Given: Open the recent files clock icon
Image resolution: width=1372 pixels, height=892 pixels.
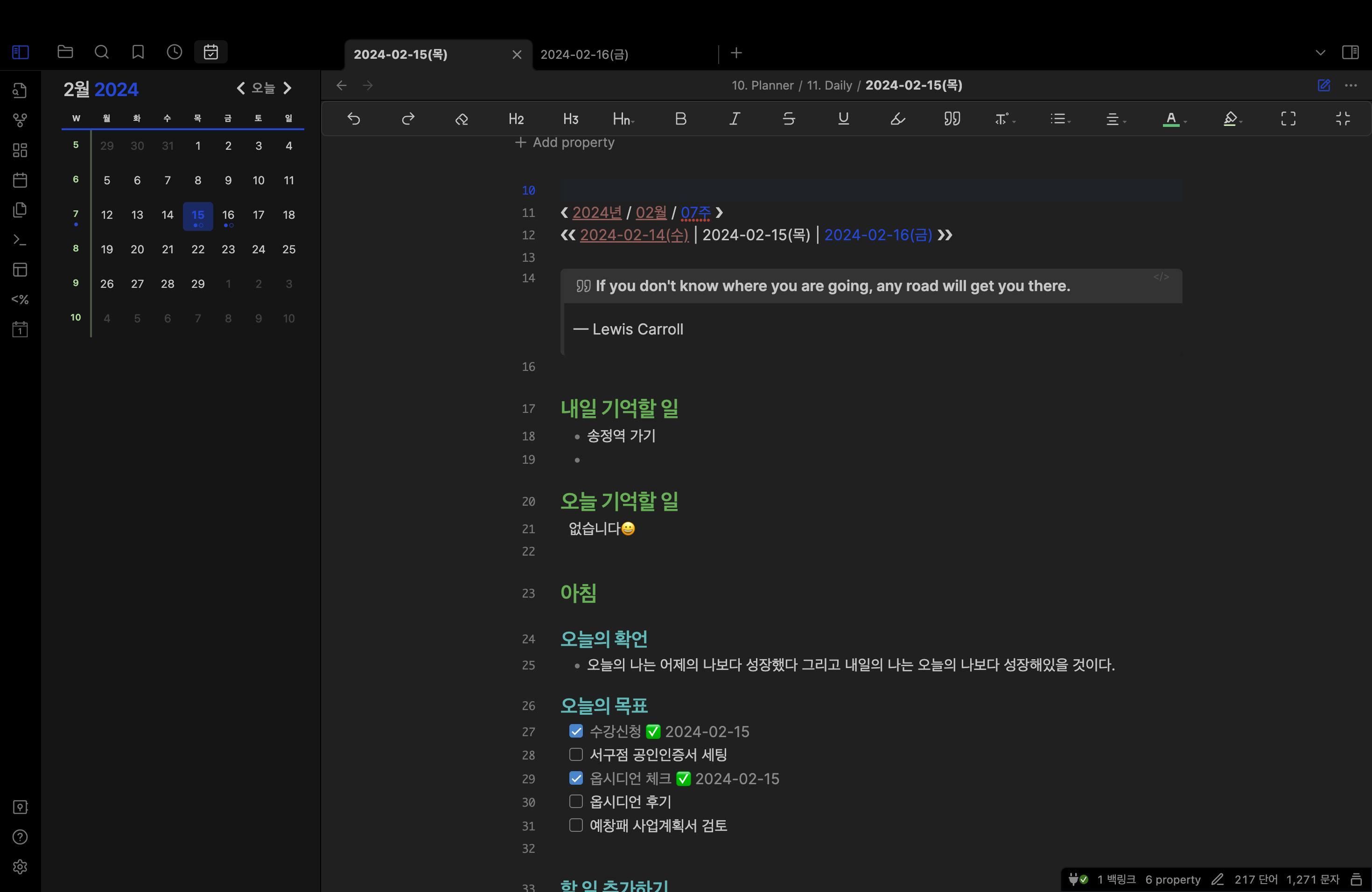Looking at the screenshot, I should (x=174, y=52).
